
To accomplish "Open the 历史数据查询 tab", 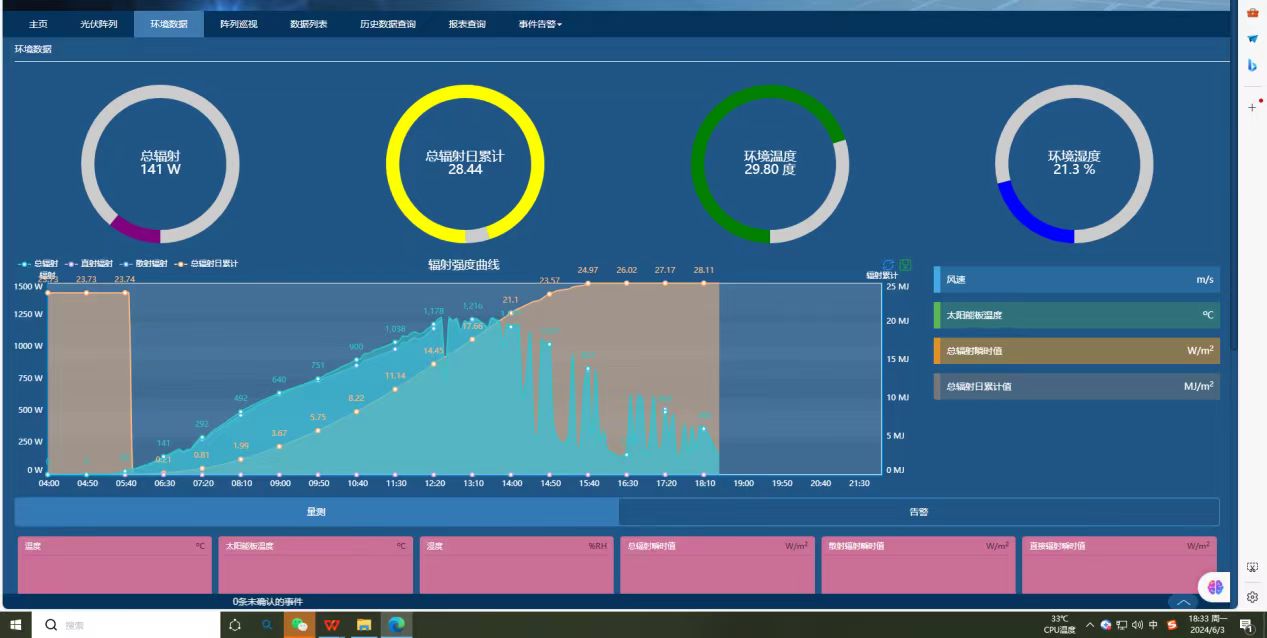I will click(x=387, y=24).
